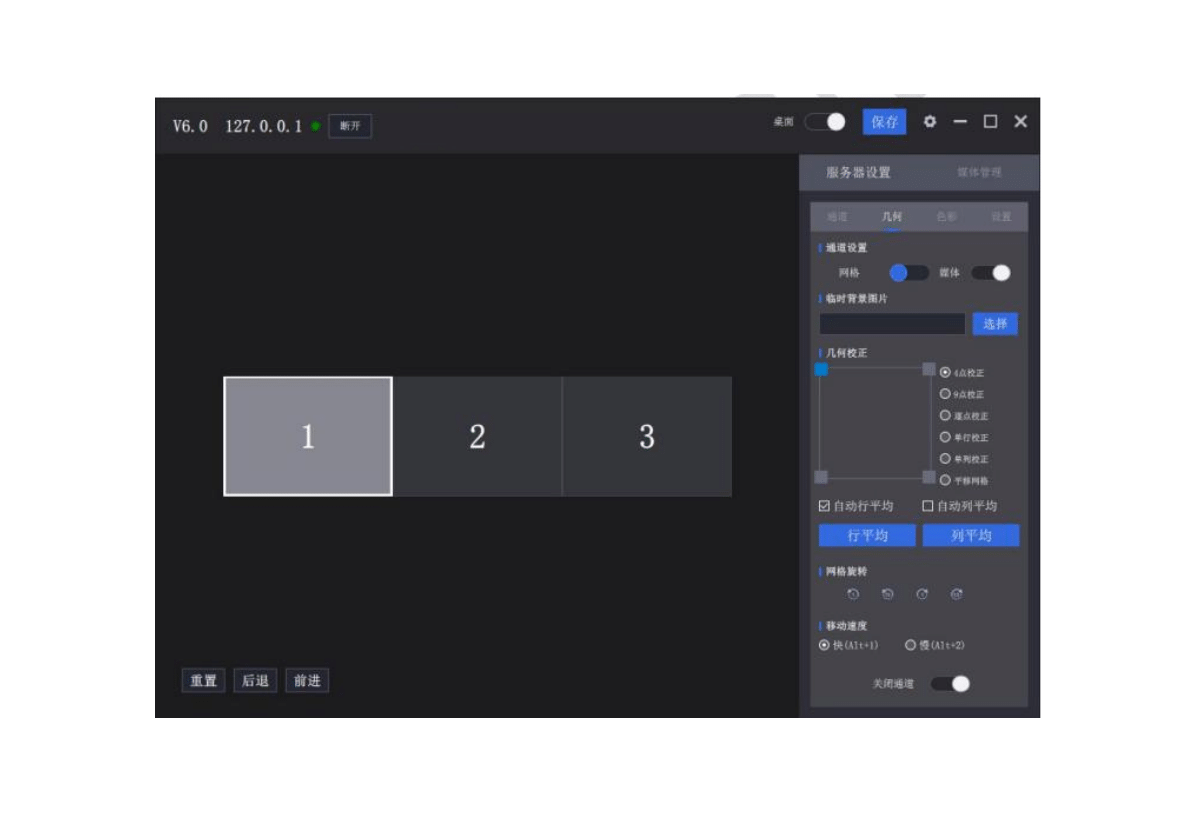Toggle the 桌面 desktop switch
The image size is (1200, 834).
(825, 122)
